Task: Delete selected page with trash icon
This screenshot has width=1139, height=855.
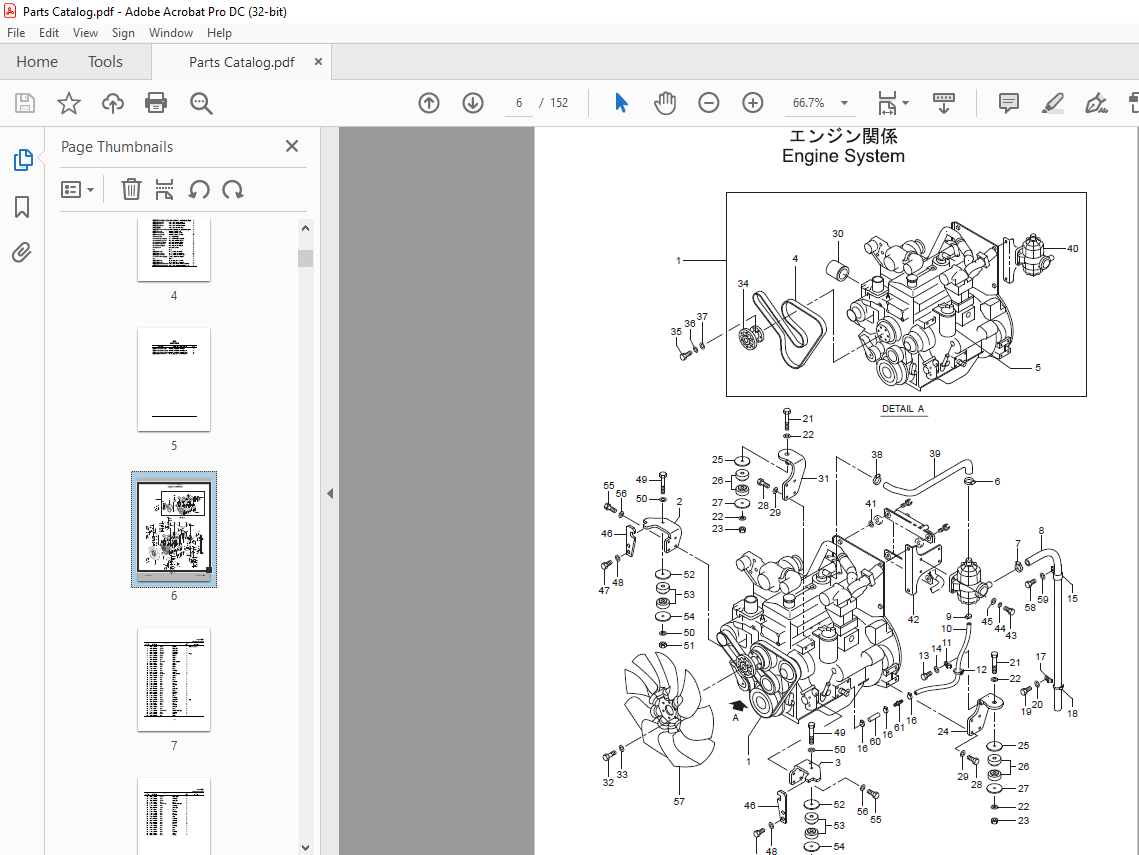Action: click(x=131, y=190)
